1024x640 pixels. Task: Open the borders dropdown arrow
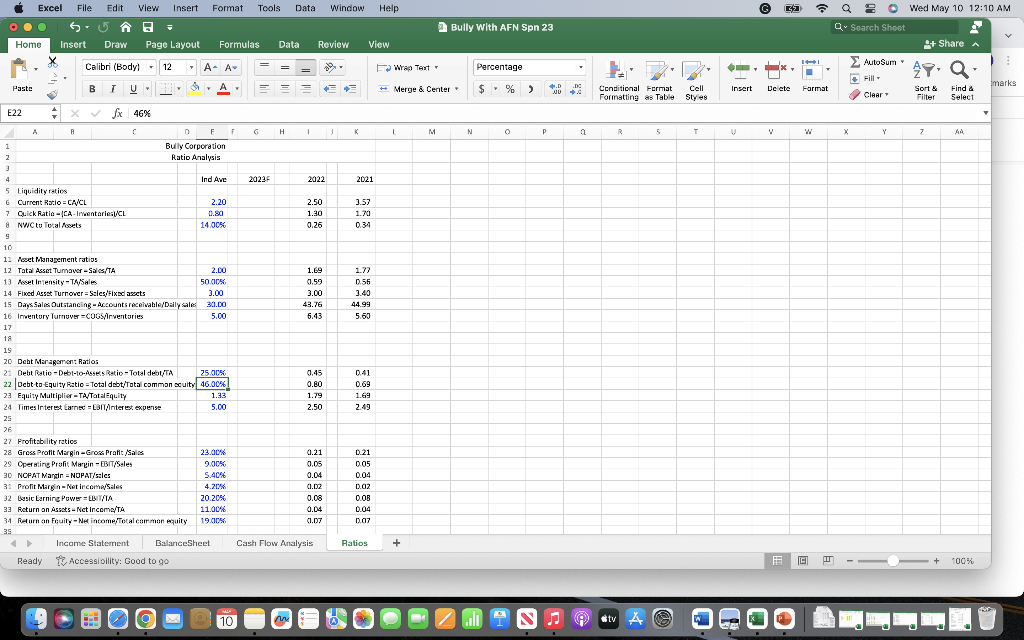(x=178, y=89)
